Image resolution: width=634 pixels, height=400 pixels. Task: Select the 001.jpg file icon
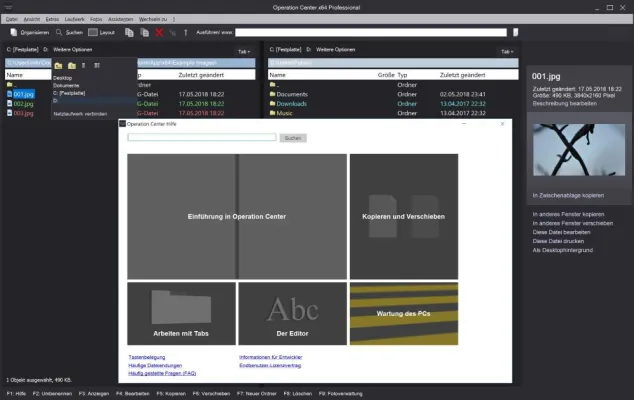tap(9, 94)
